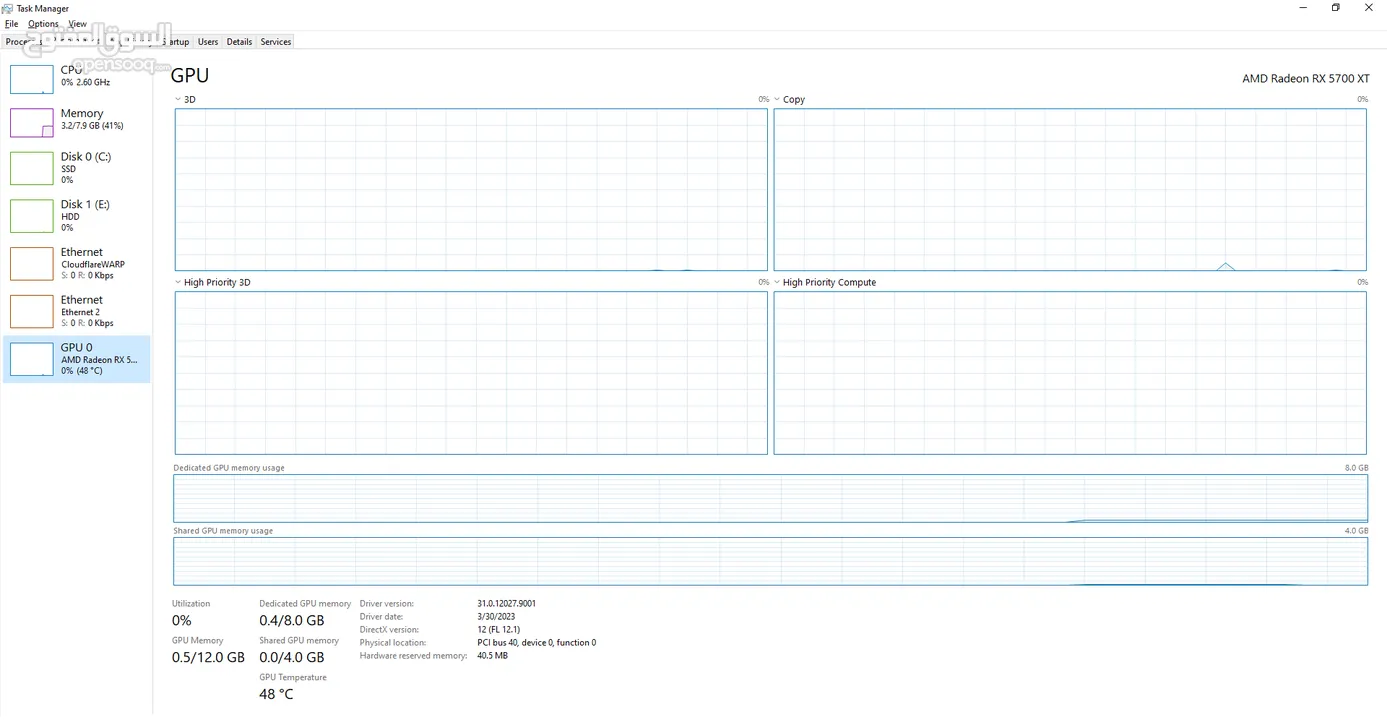Click the Copy engine usage graph
Image resolution: width=1387 pixels, height=720 pixels.
[1070, 189]
